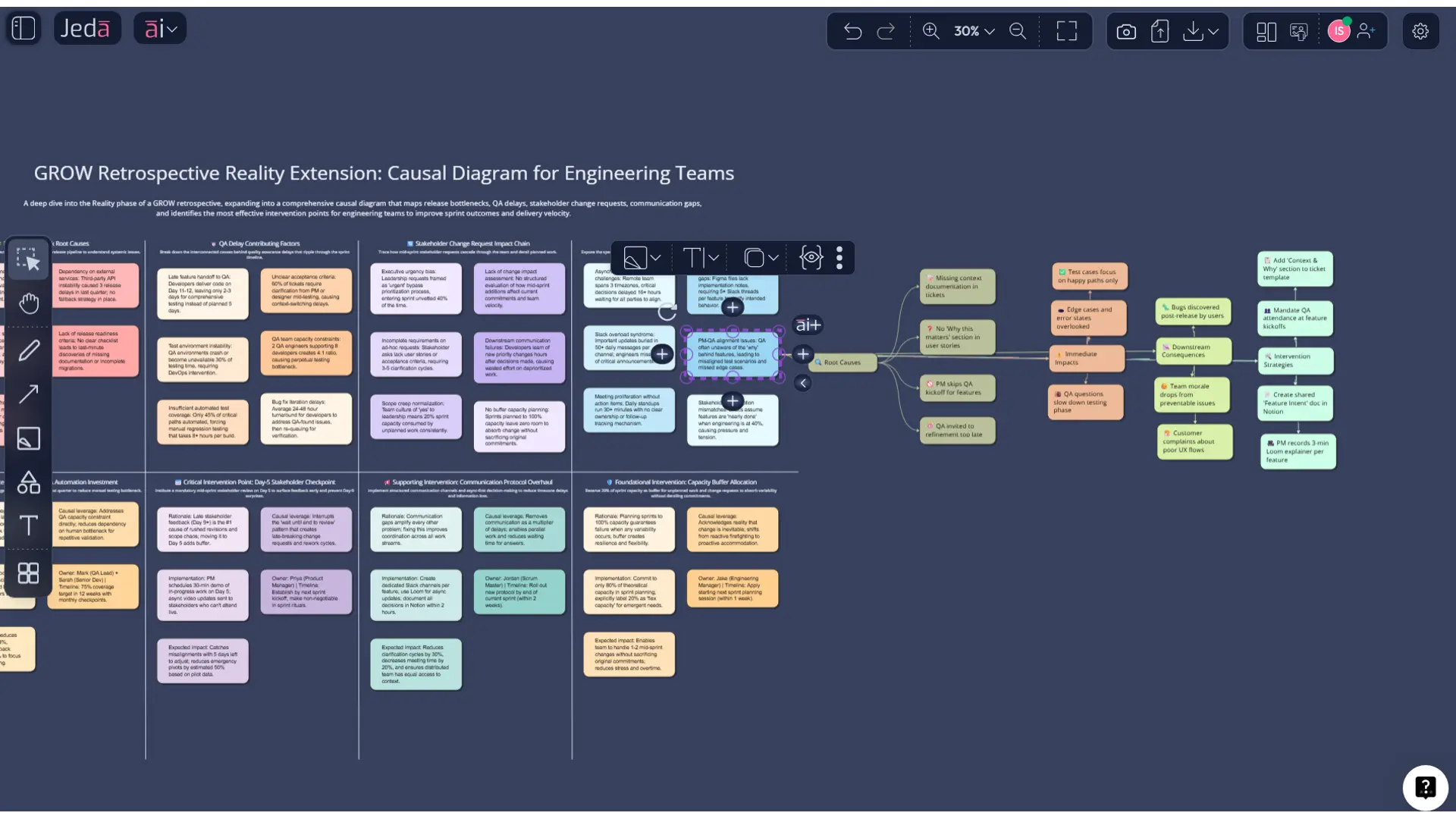The image size is (1456, 819).
Task: Choose the Shapes tool
Action: pyautogui.click(x=29, y=482)
